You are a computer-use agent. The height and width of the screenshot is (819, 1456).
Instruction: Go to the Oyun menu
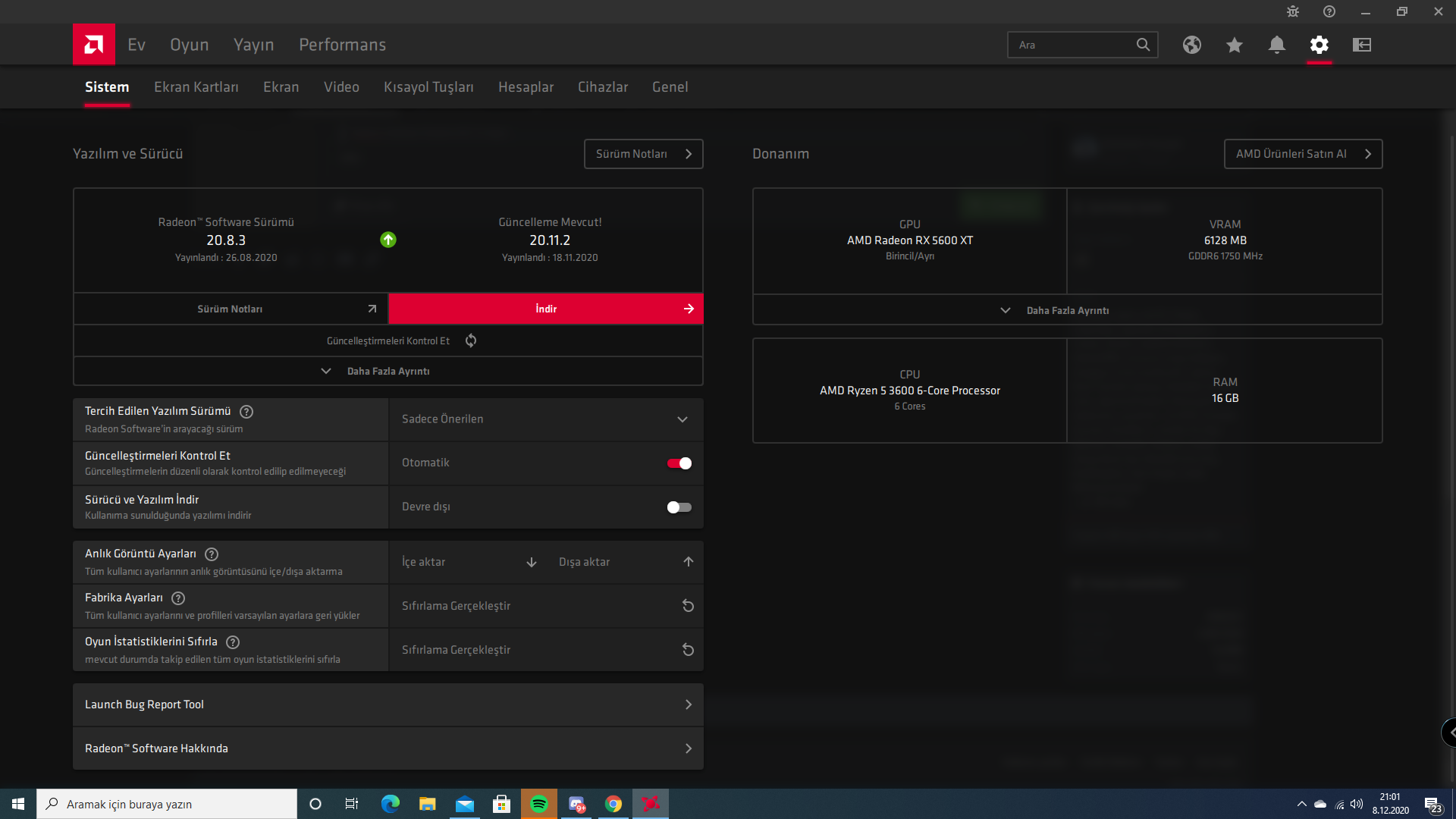click(x=190, y=45)
